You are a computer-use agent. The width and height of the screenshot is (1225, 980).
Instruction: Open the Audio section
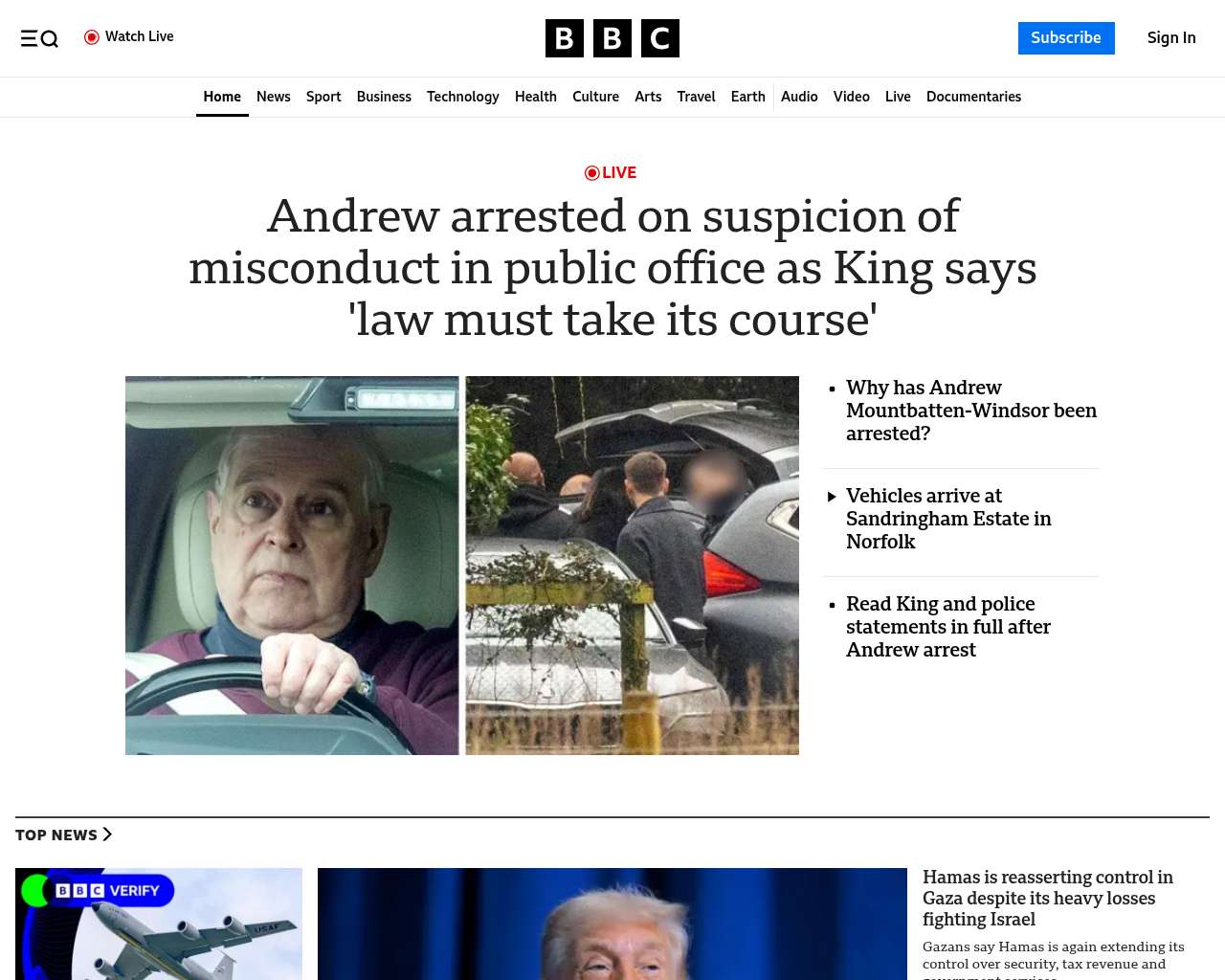(799, 97)
